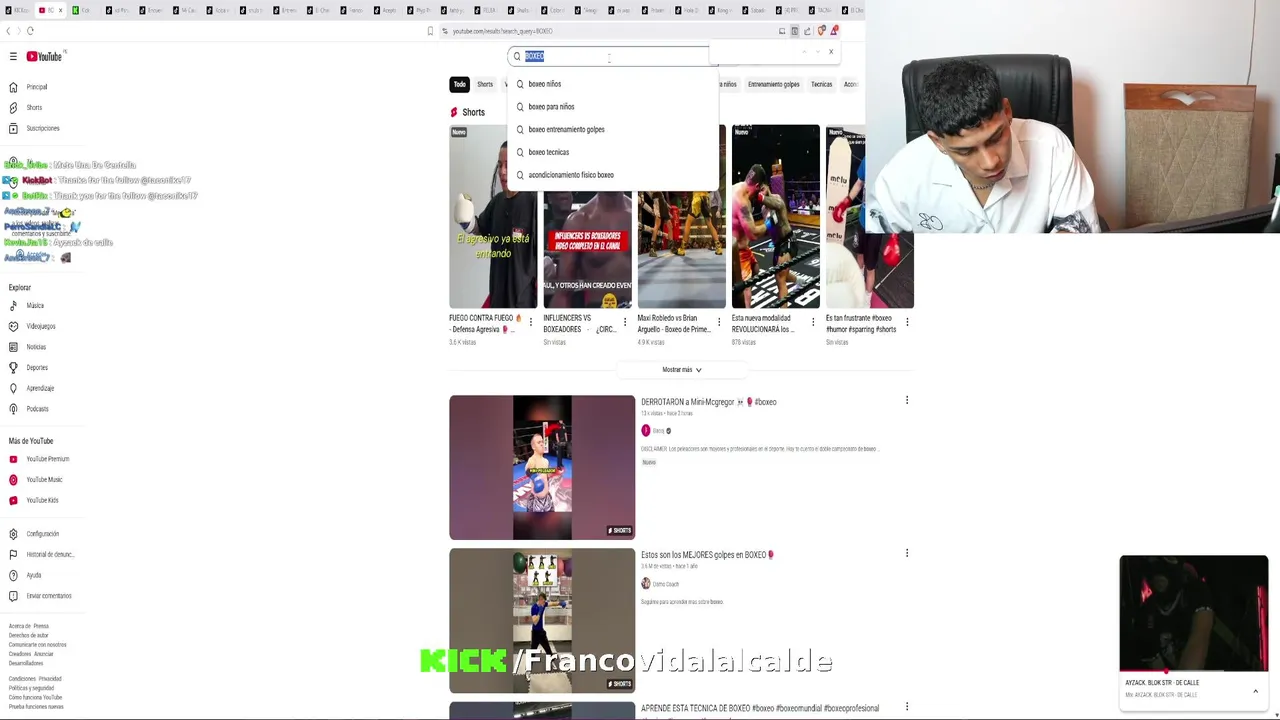1280x720 pixels.
Task: Open the YouTube hamburger guide menu
Action: coord(13,57)
